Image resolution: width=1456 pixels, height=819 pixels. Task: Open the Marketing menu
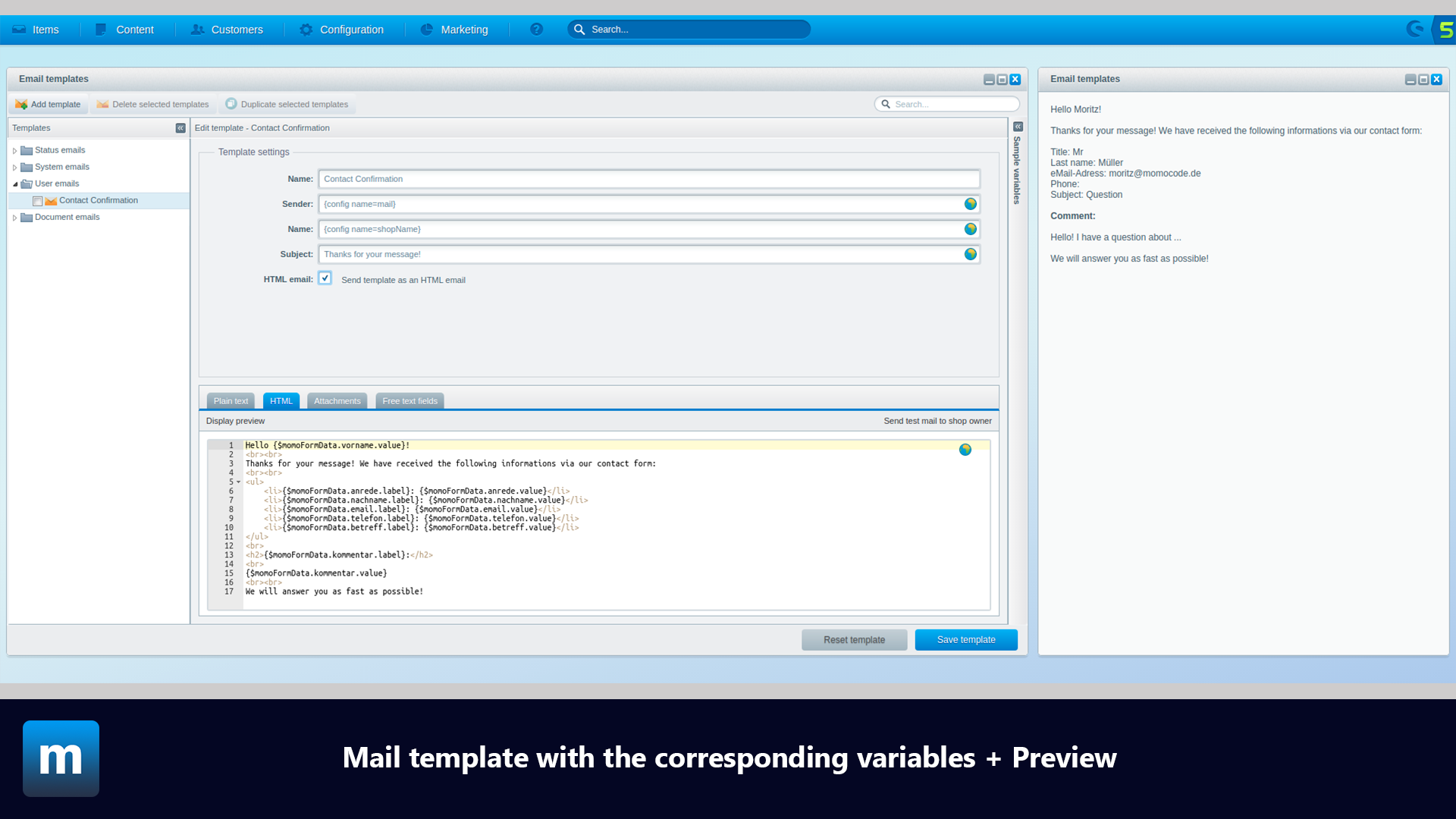click(x=454, y=30)
